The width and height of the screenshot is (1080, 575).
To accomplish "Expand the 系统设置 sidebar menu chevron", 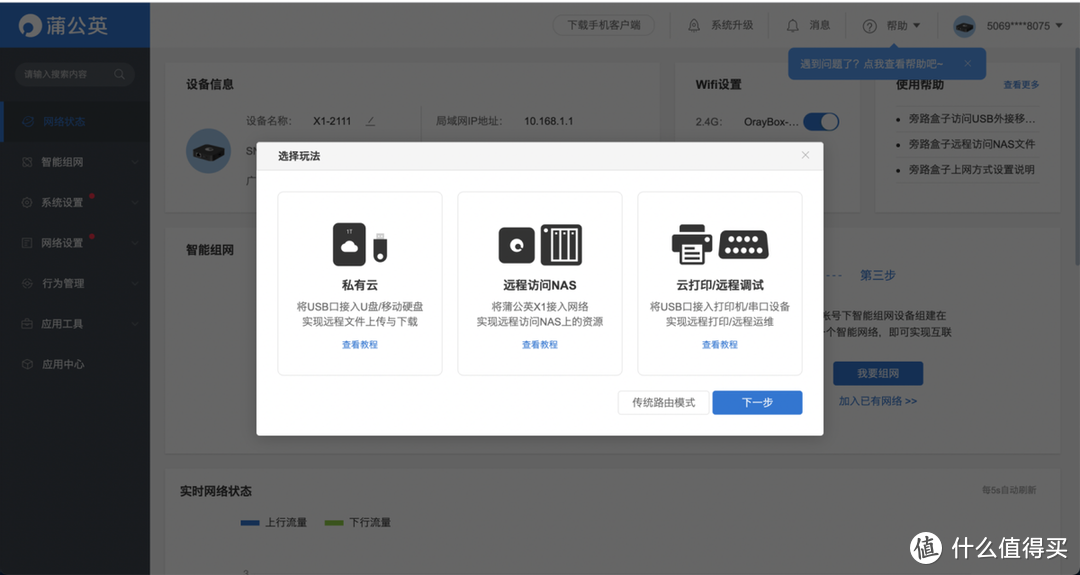I will pyautogui.click(x=135, y=202).
